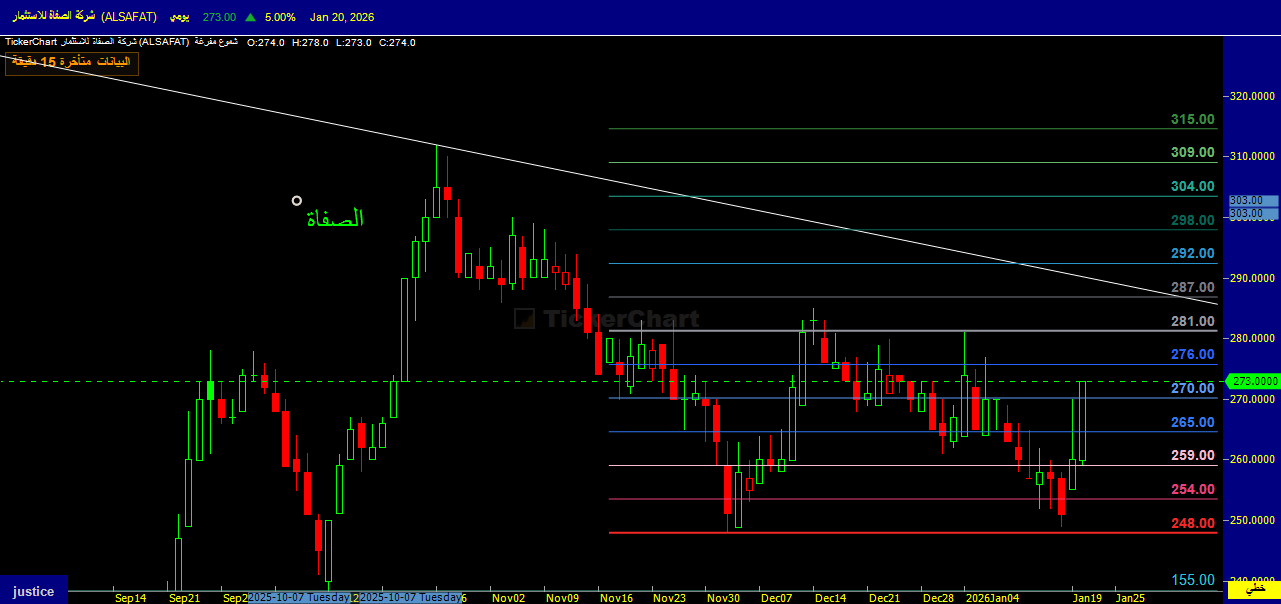Viewport: 1281px width, 604px height.
Task: Select the blue 276.00 level label
Action: pos(1192,354)
